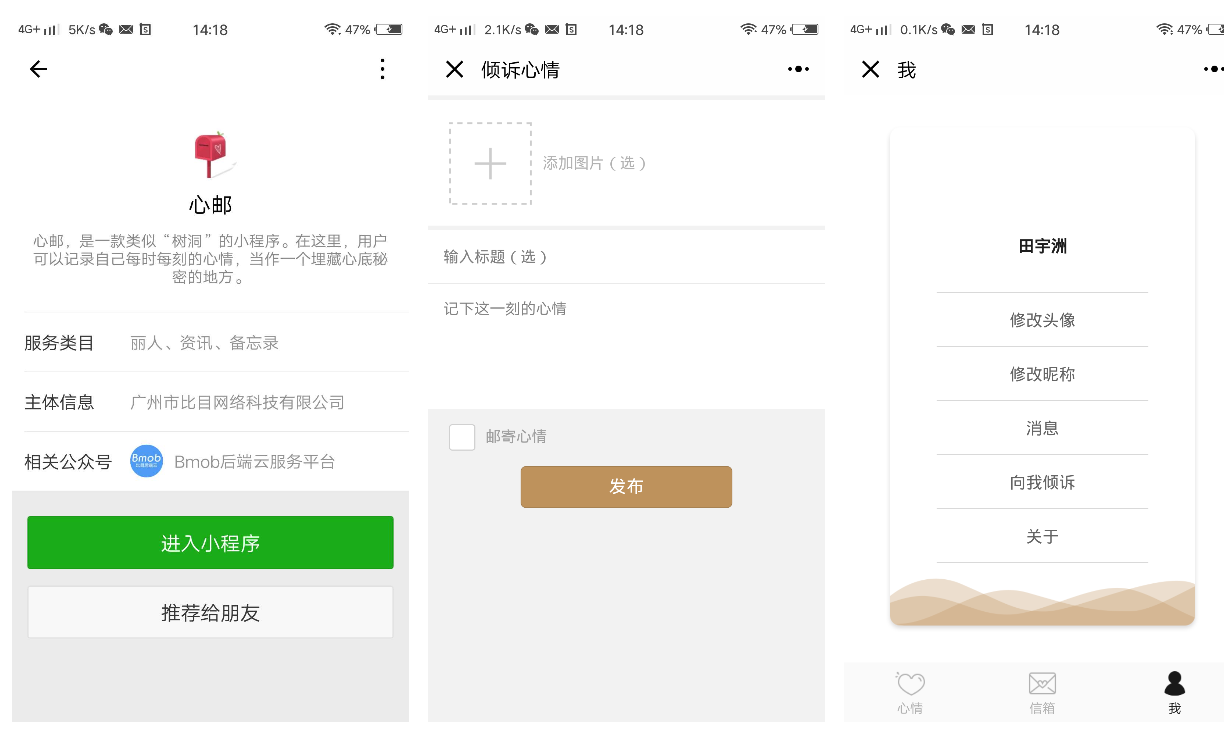Open the three-dot vertical menu
1224x734 pixels.
pyautogui.click(x=382, y=69)
